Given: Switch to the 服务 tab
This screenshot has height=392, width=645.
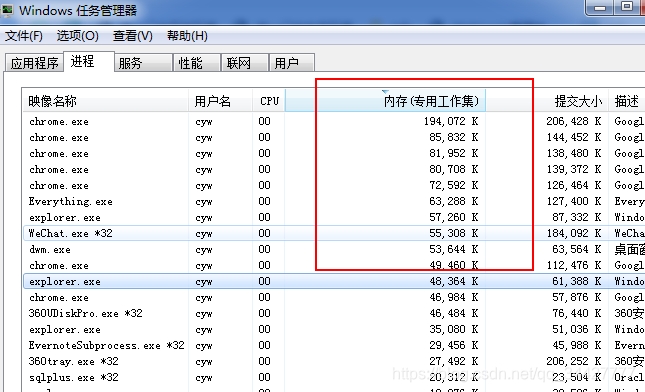Looking at the screenshot, I should coord(143,63).
